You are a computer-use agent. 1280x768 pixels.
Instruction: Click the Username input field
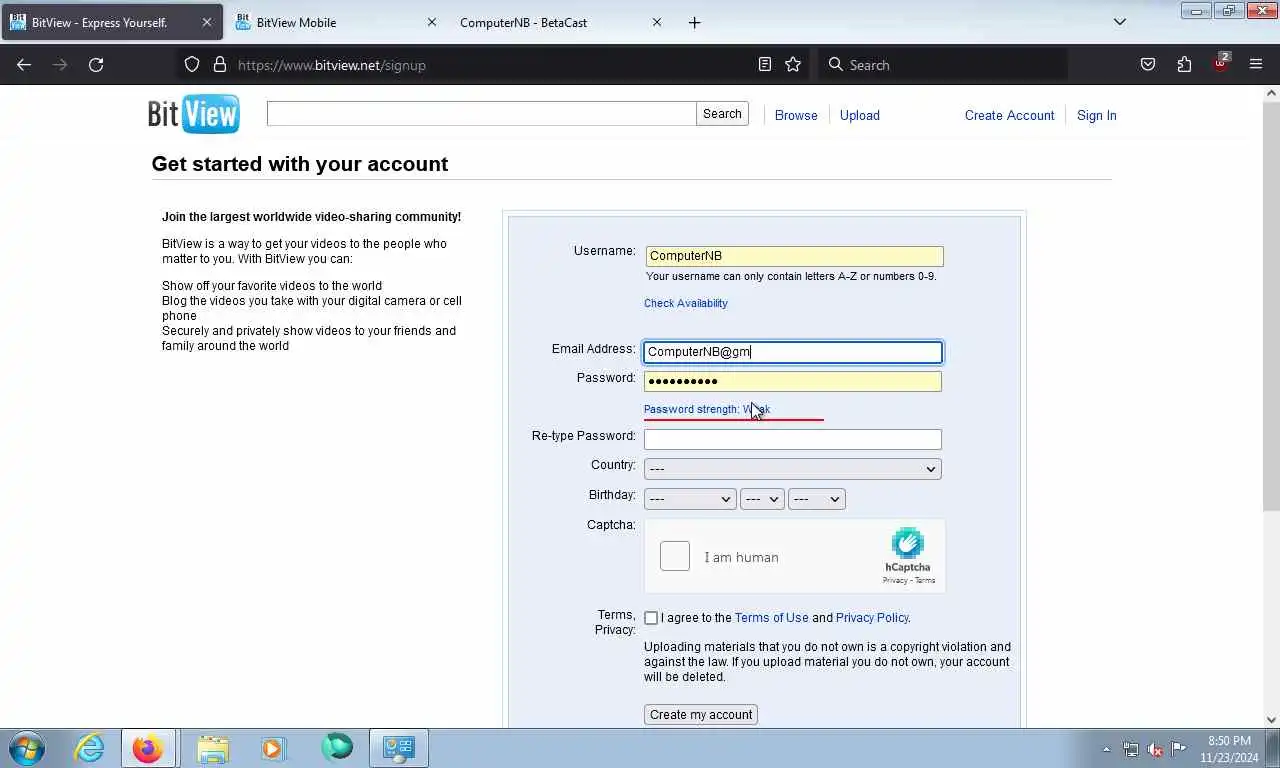(794, 256)
